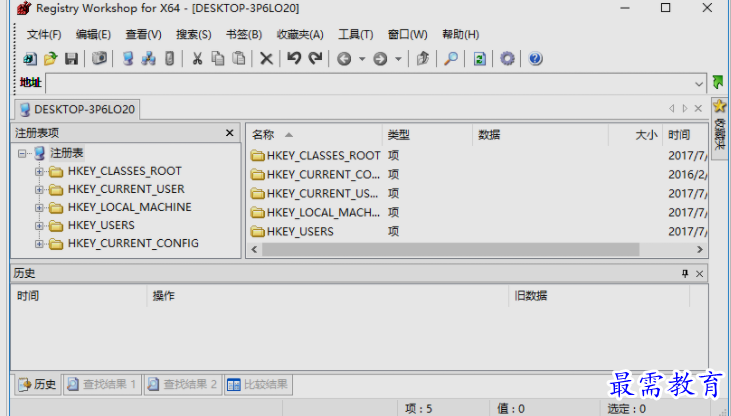Switch to 查找结果 1 tab
Viewport: 731px width, 416px height.
coord(102,384)
